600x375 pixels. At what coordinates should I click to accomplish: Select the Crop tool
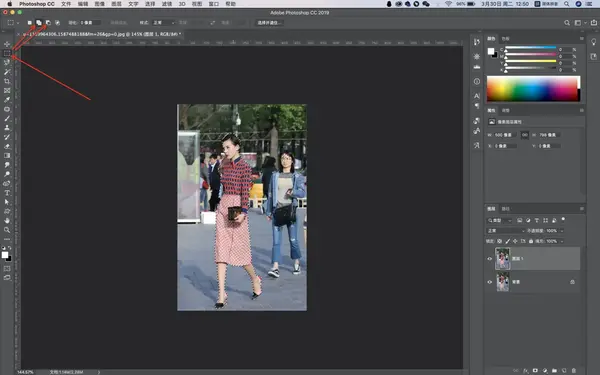[x=7, y=81]
